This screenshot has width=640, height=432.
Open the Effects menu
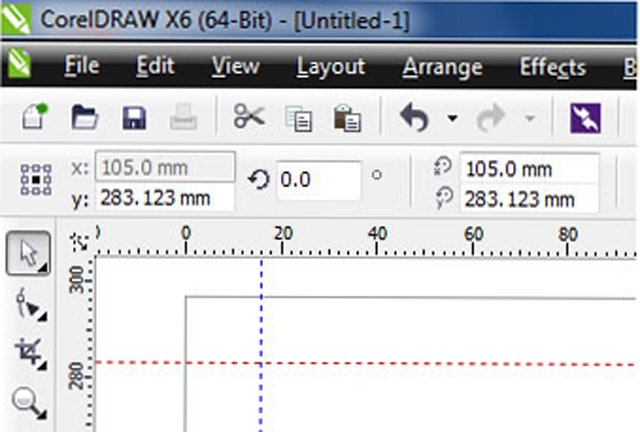[553, 67]
